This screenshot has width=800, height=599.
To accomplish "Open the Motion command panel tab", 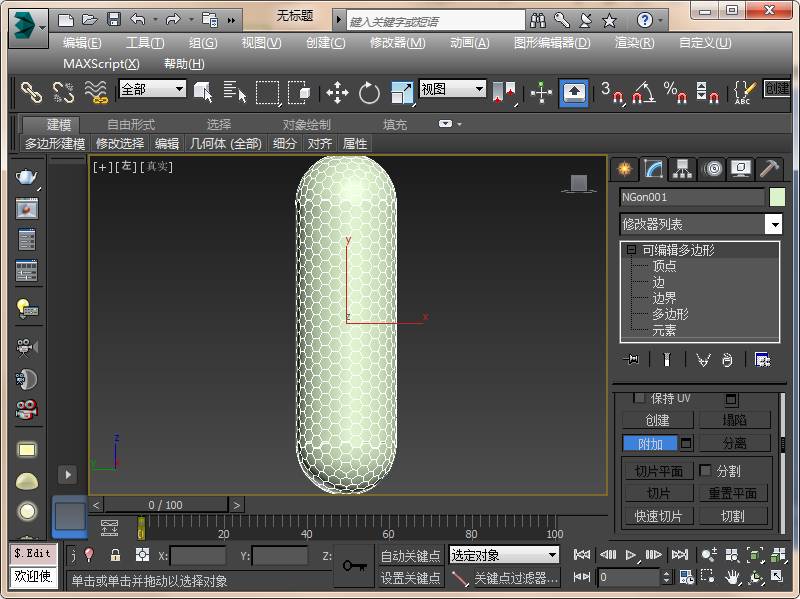I will [713, 168].
